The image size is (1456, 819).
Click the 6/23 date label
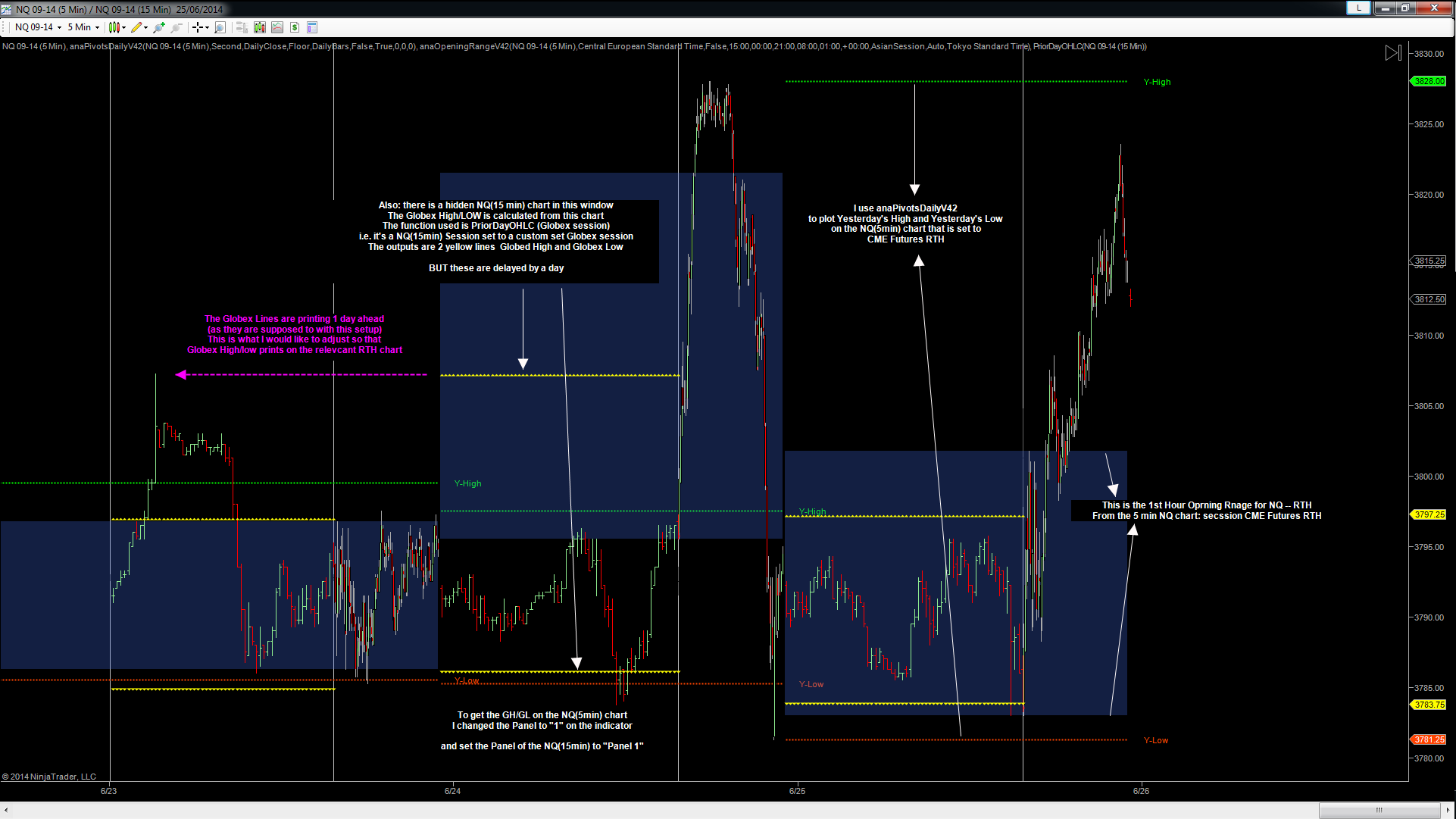coord(109,791)
